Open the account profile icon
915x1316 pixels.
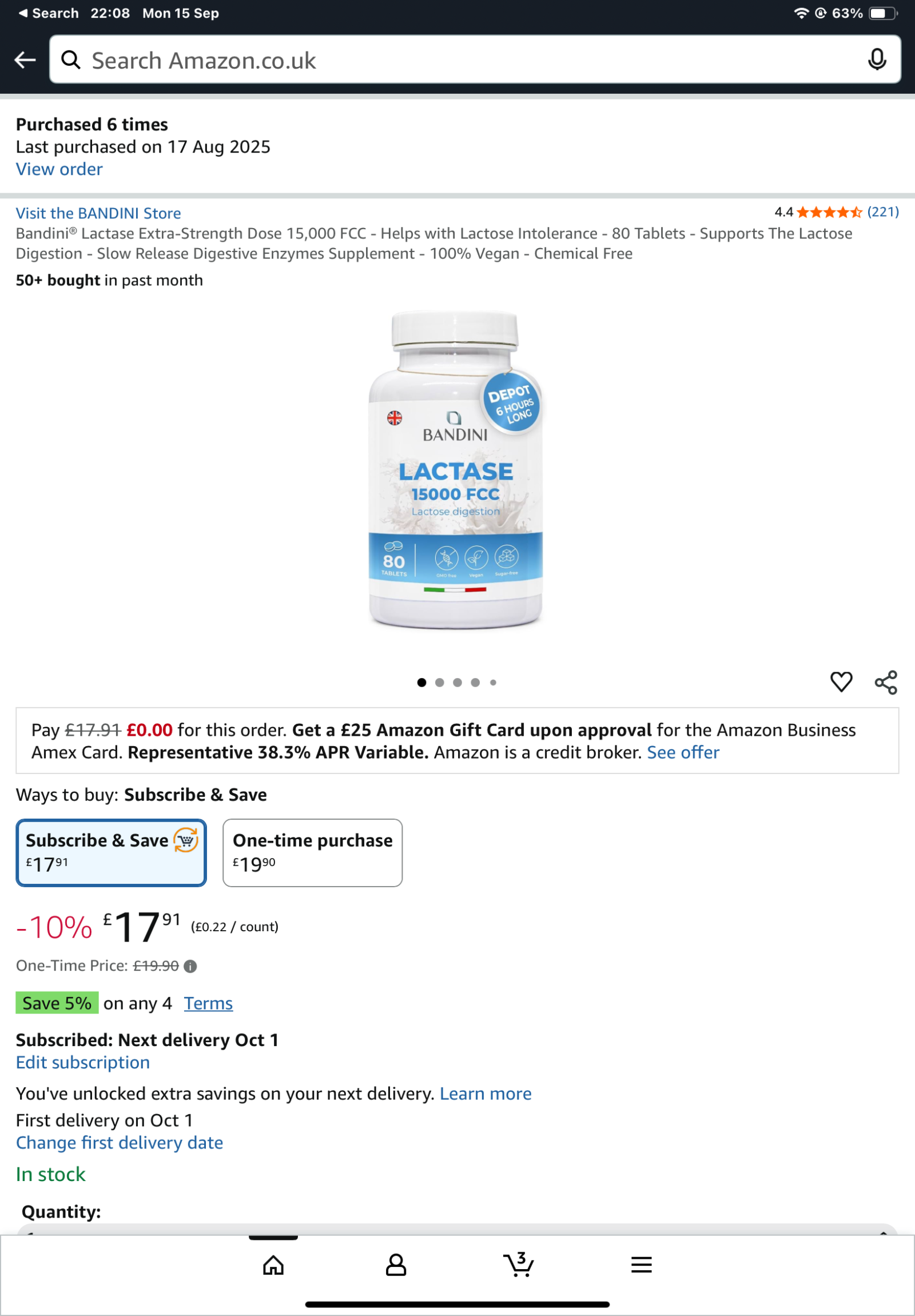tap(396, 1265)
